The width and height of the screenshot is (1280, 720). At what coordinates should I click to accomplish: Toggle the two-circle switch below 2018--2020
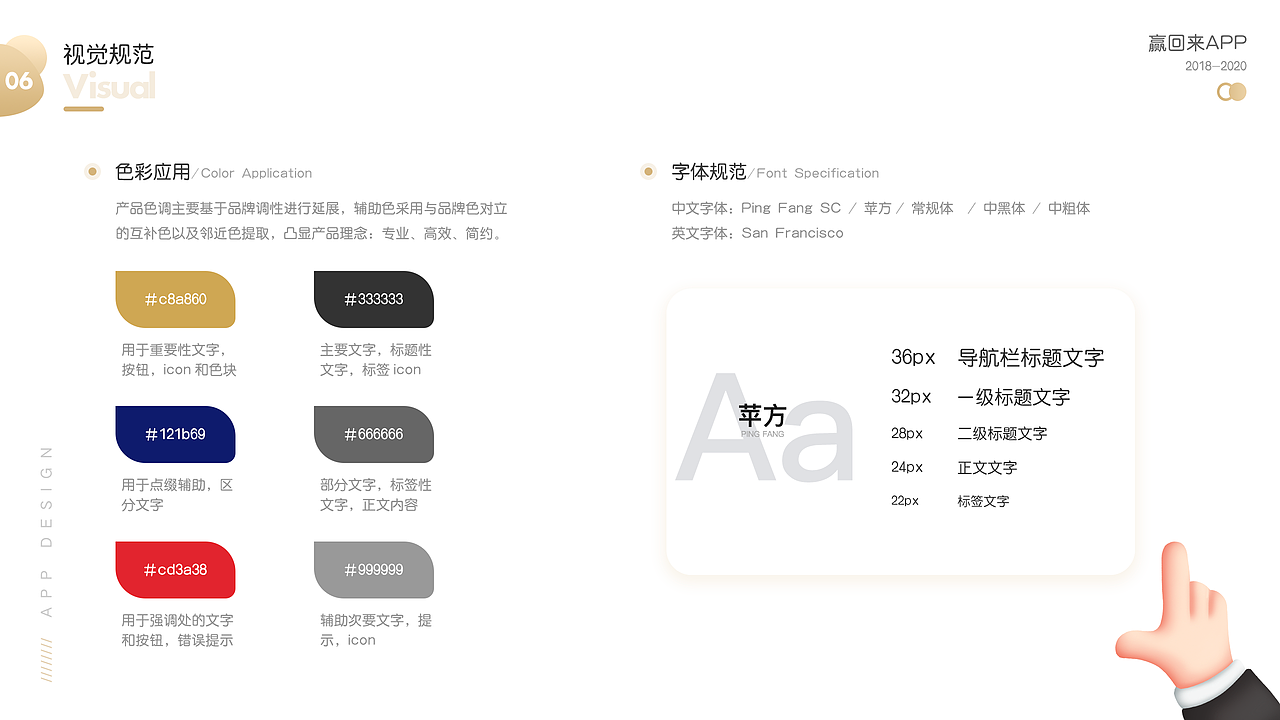[x=1231, y=91]
